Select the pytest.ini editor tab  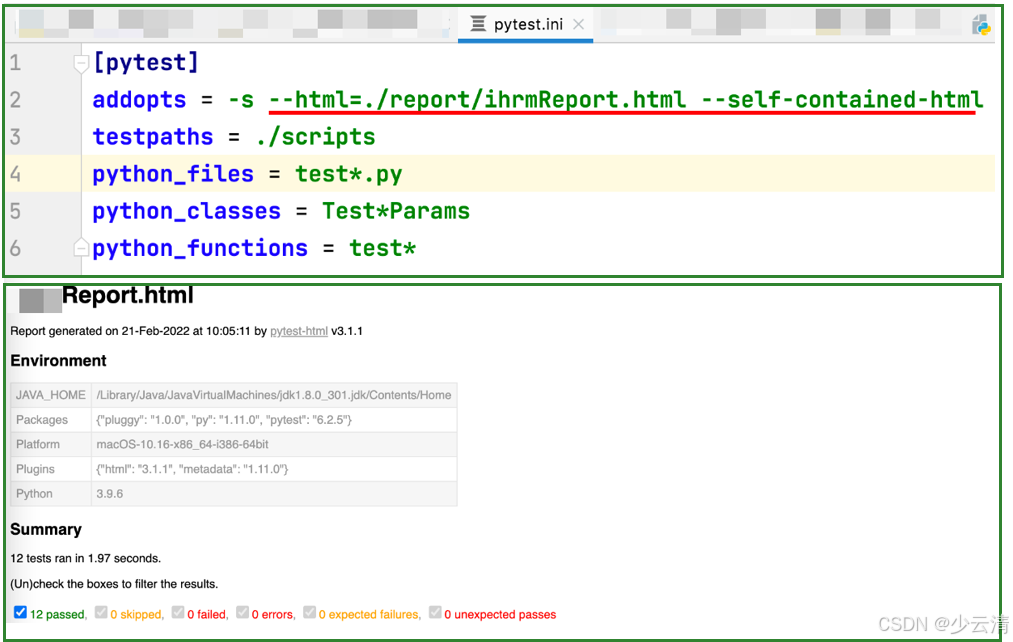click(x=525, y=25)
